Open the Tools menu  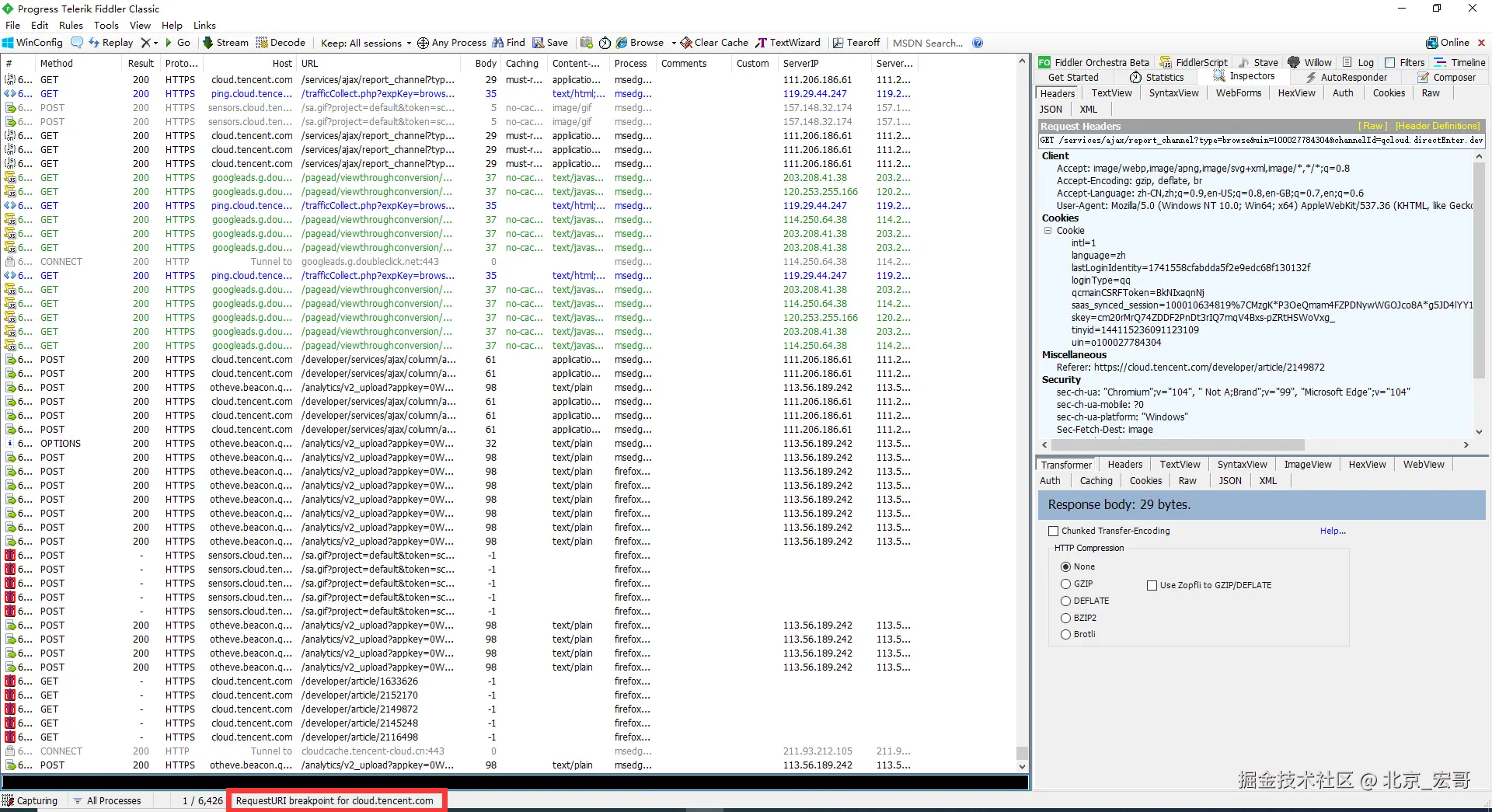click(106, 25)
